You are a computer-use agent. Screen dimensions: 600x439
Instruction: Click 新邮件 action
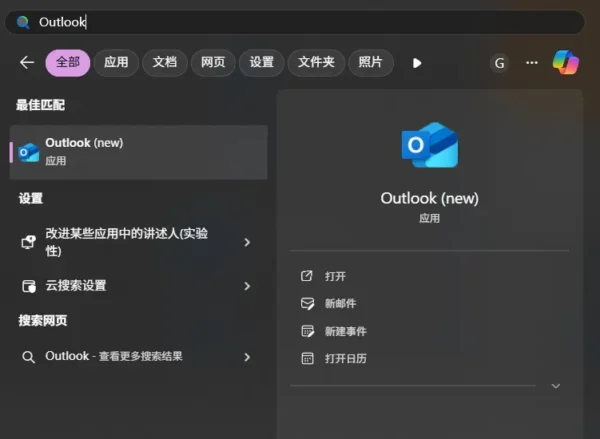tap(340, 304)
